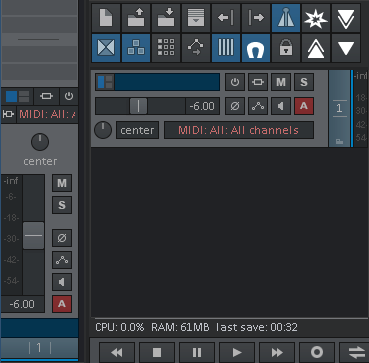Viewport: 369px width, 363px height.
Task: Click the last save: 00:32 text
Action: (x=257, y=327)
